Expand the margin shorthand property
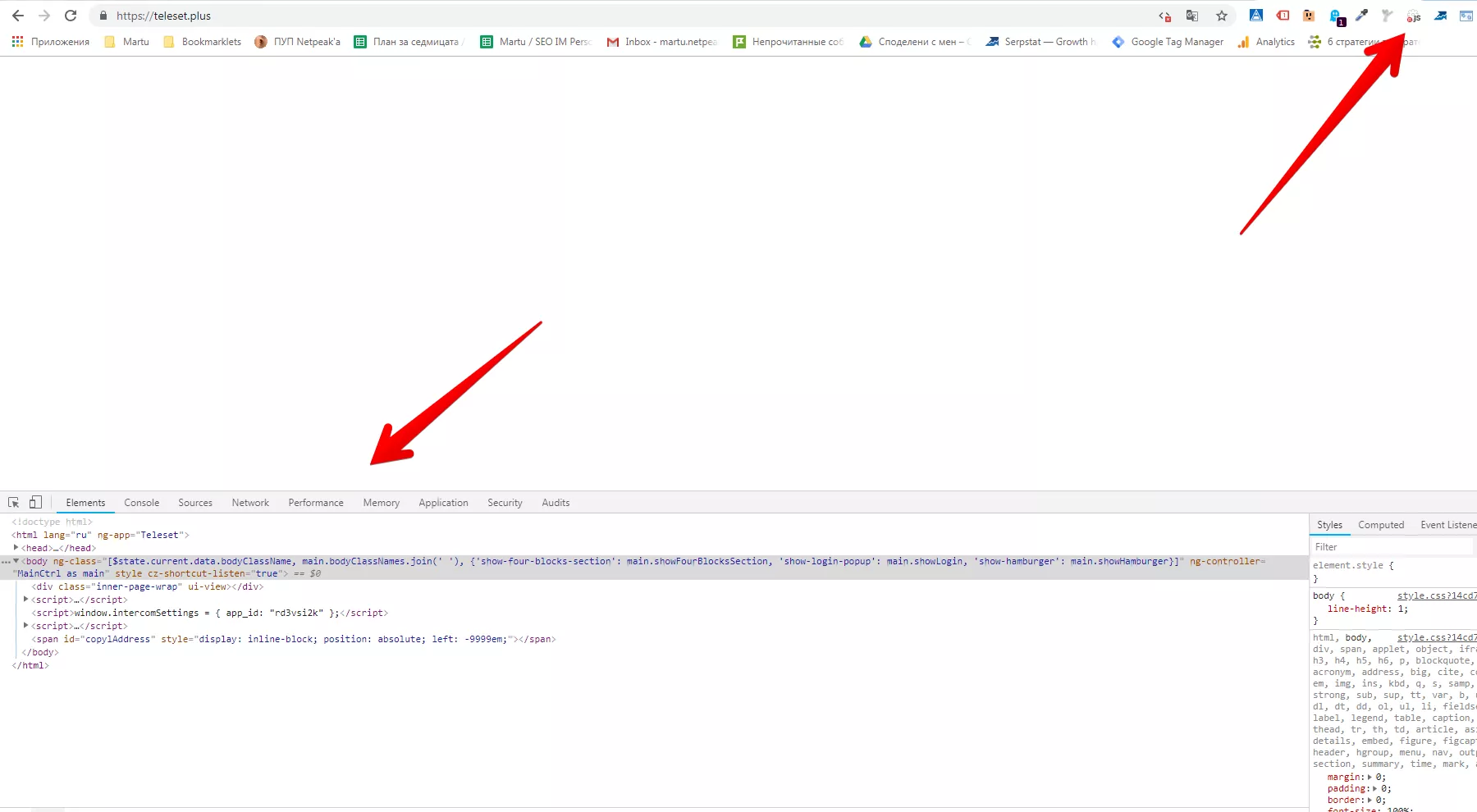Image resolution: width=1477 pixels, height=812 pixels. [1370, 777]
